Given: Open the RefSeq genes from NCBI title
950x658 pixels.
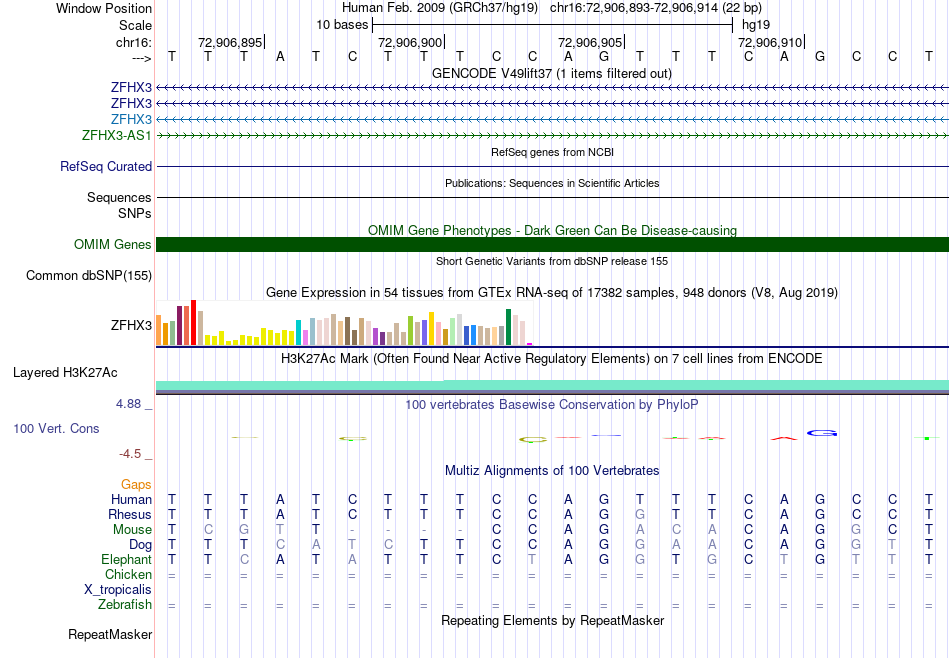Looking at the screenshot, I should point(552,152).
